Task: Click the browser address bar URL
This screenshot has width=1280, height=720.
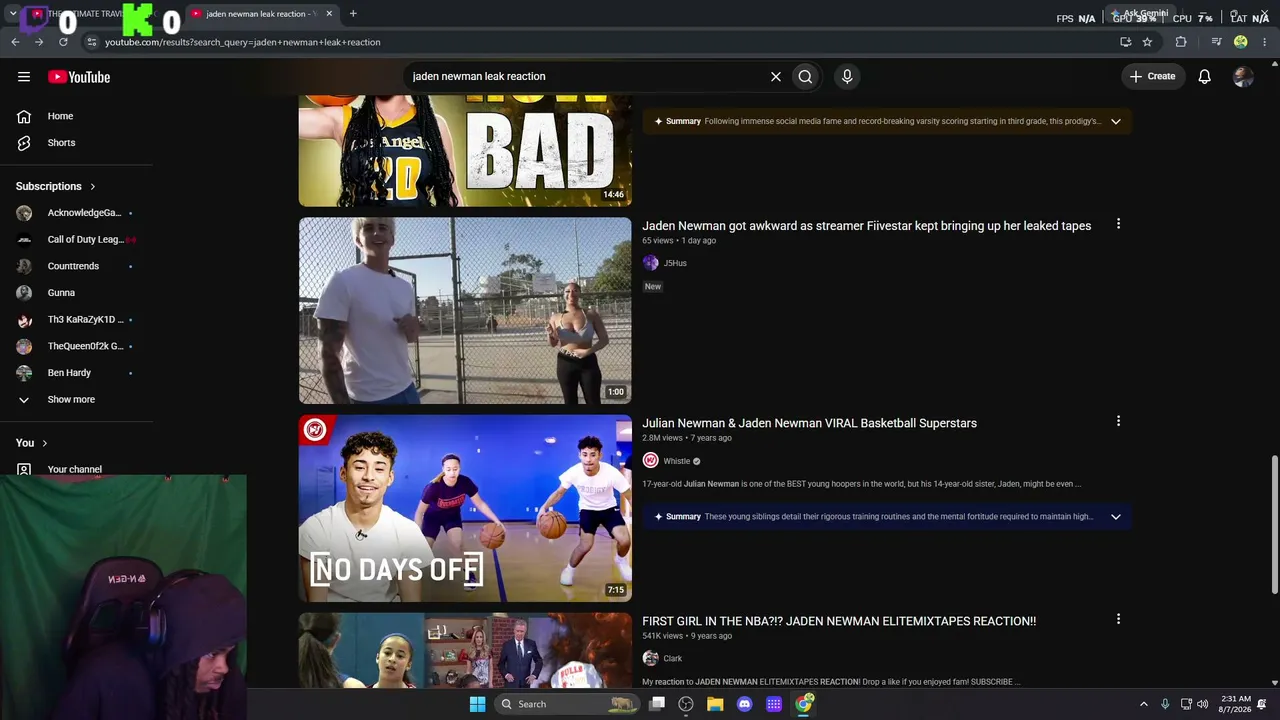Action: coord(242,42)
